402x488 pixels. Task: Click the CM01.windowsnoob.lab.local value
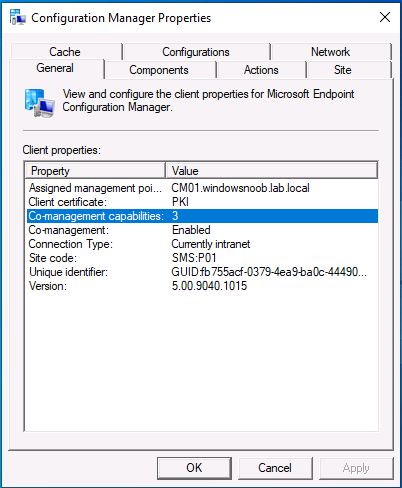(240, 188)
